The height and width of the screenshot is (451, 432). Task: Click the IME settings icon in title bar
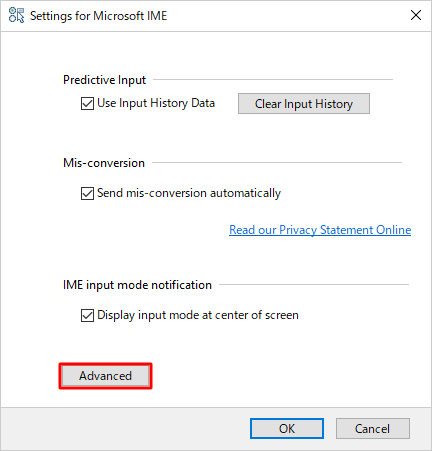point(16,15)
